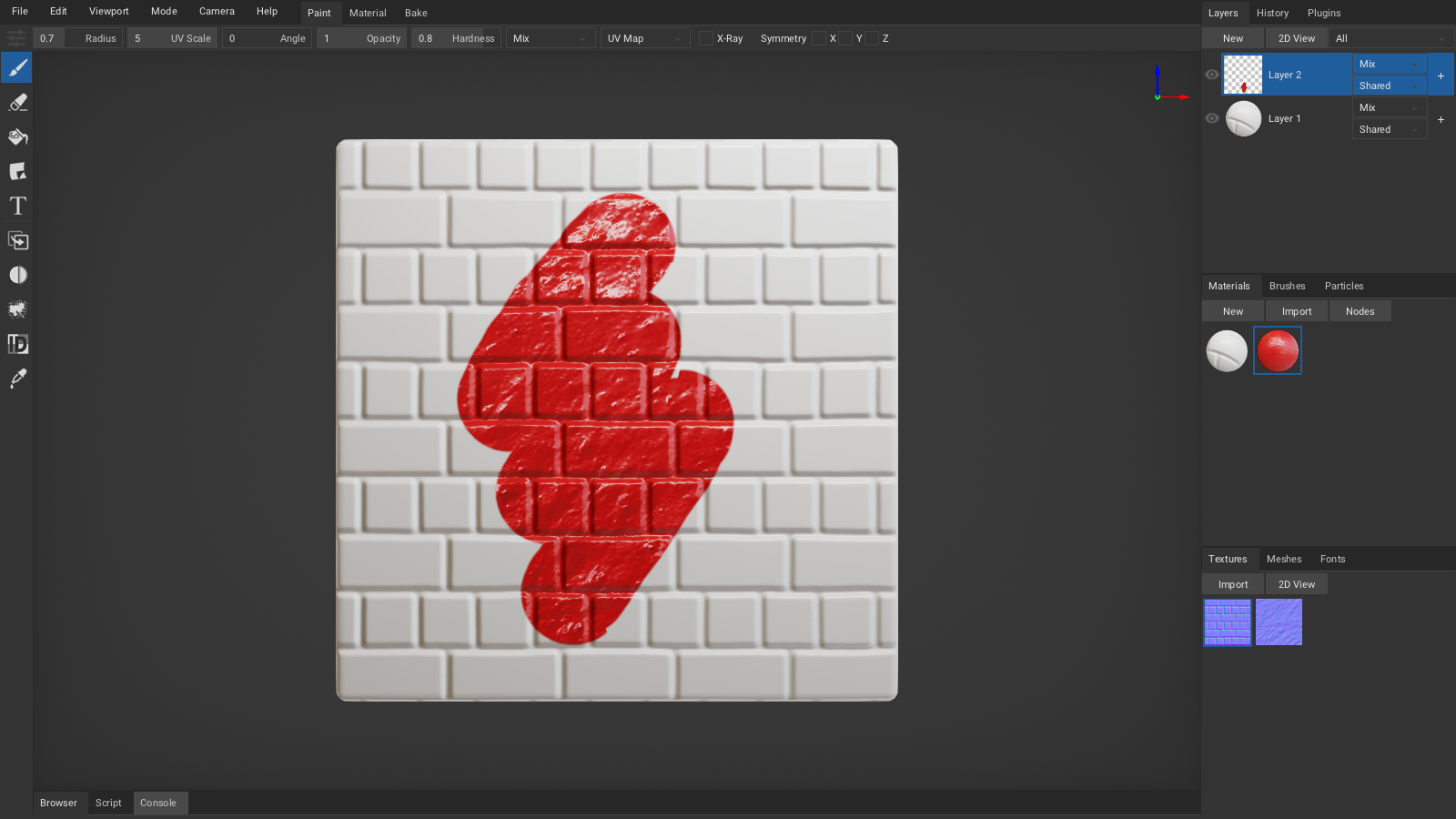Open the Script tab at bottom
This screenshot has width=1456, height=819.
point(108,803)
